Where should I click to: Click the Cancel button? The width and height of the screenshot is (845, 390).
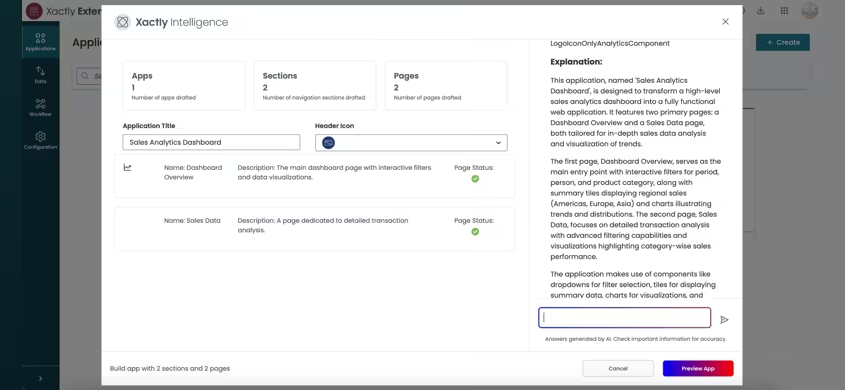618,368
